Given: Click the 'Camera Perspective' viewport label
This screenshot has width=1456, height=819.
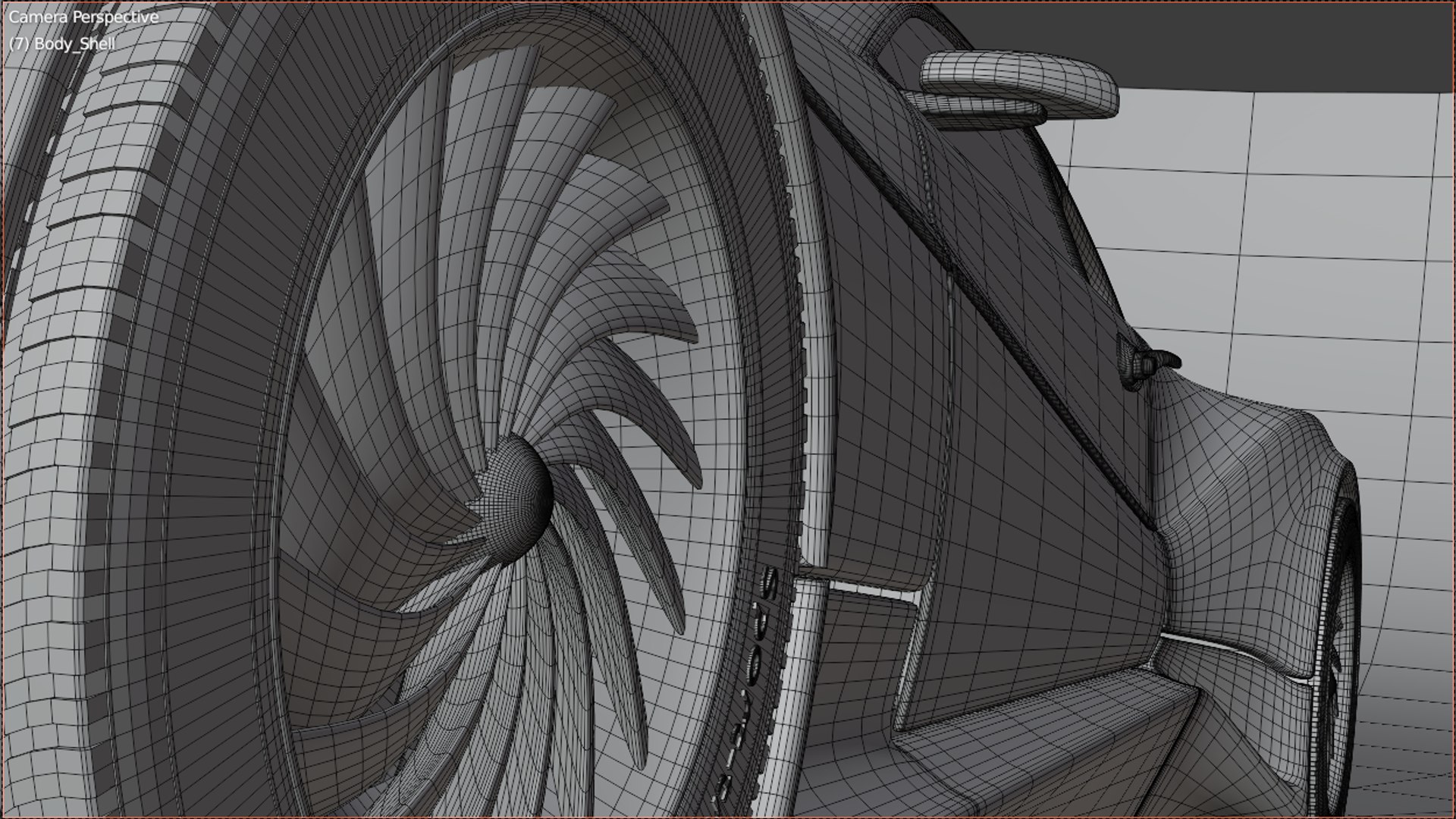Looking at the screenshot, I should [84, 17].
